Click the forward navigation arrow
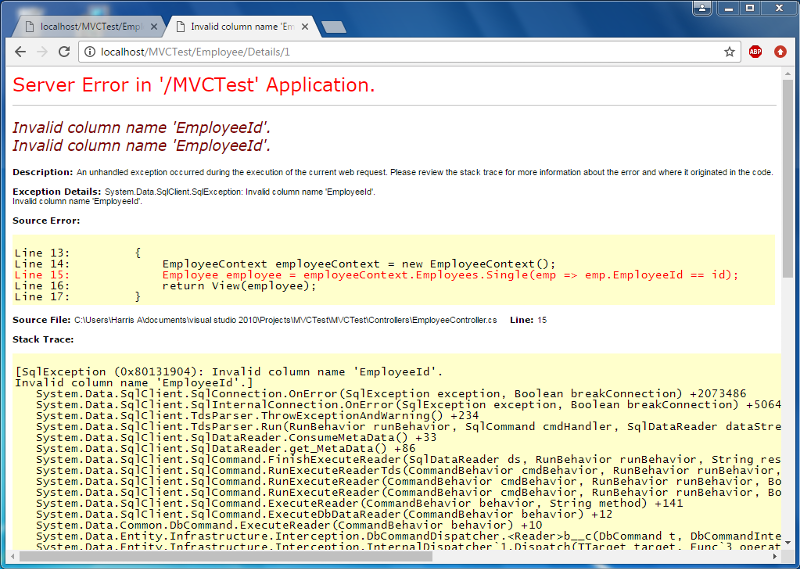The width and height of the screenshot is (800, 569). point(42,52)
